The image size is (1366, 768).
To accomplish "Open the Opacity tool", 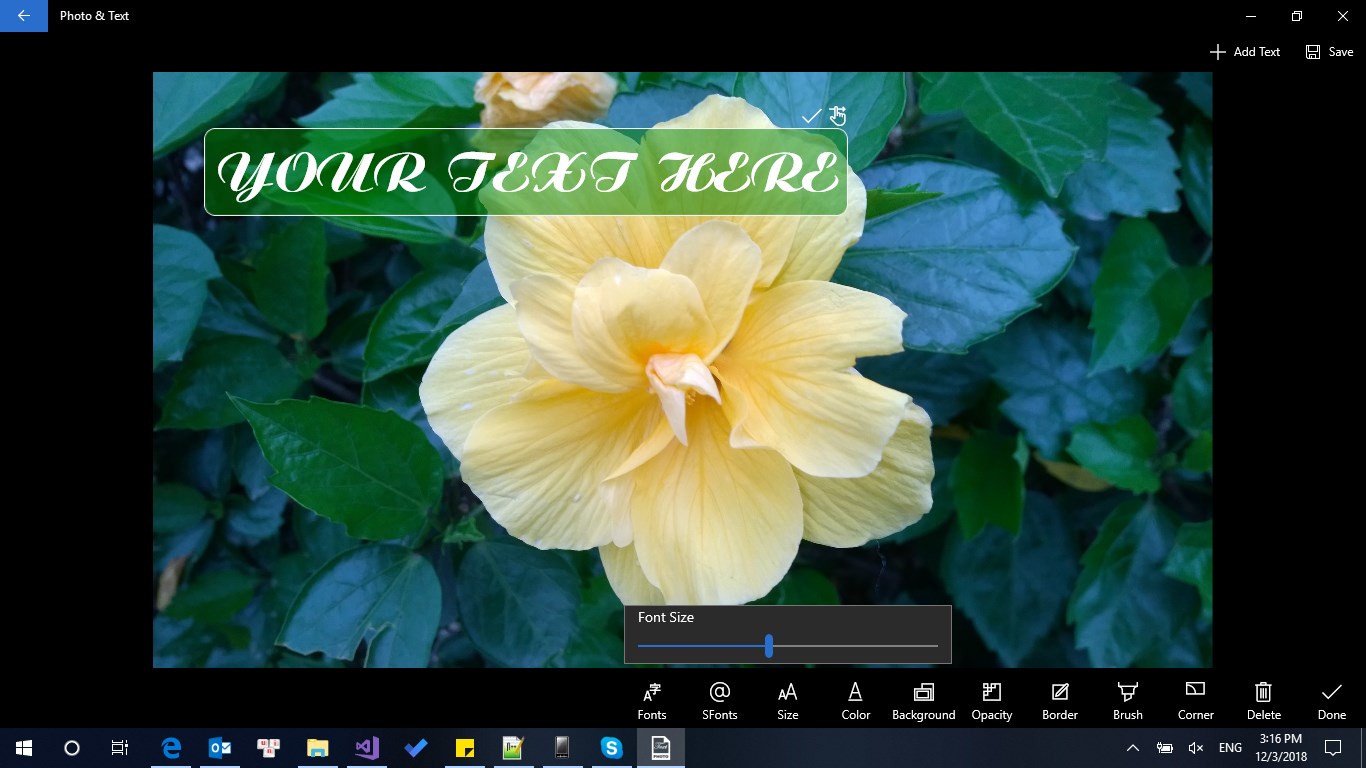I will (x=992, y=701).
